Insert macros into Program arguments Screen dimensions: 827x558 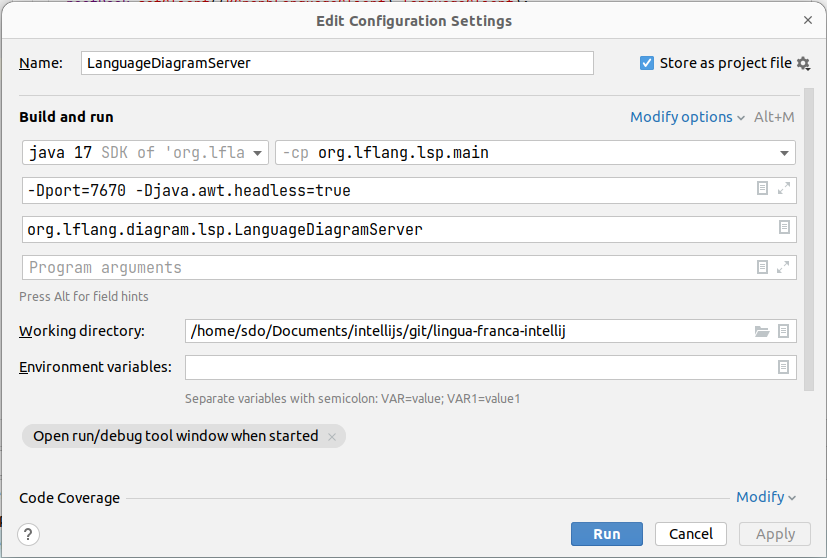[763, 267]
